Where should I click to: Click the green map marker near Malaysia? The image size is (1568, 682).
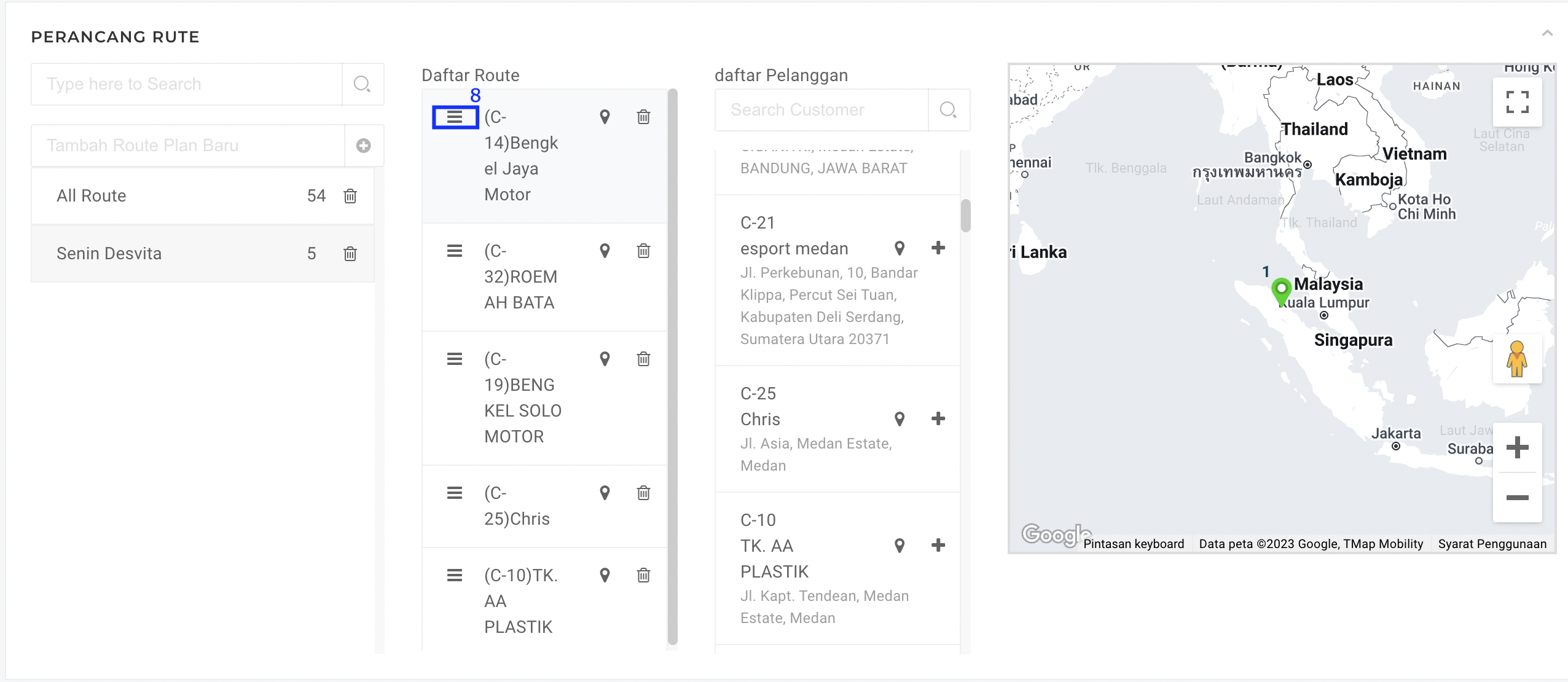1281,290
